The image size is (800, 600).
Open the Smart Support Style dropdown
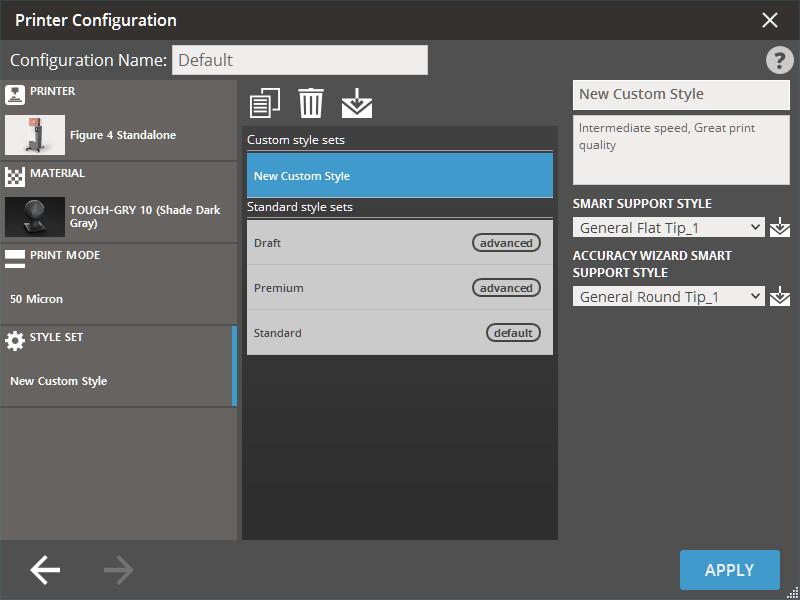(668, 228)
